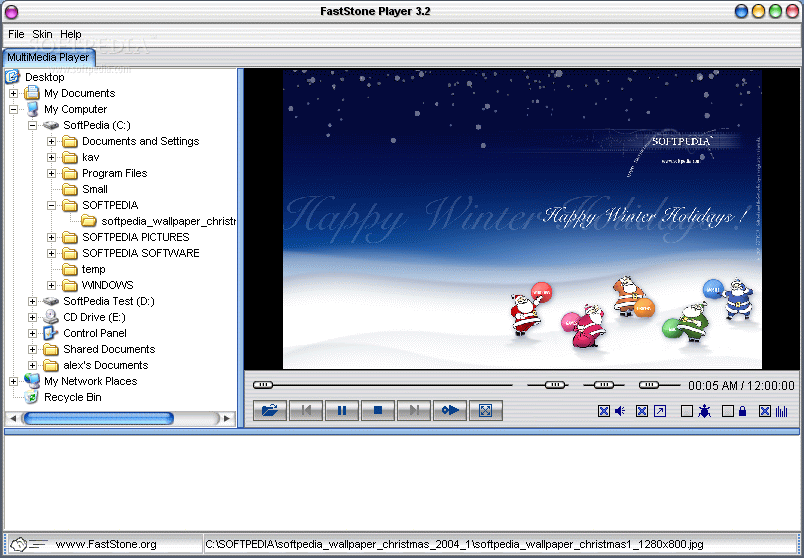Visit the www.FastStone.org link
This screenshot has width=804, height=558.
pos(106,544)
